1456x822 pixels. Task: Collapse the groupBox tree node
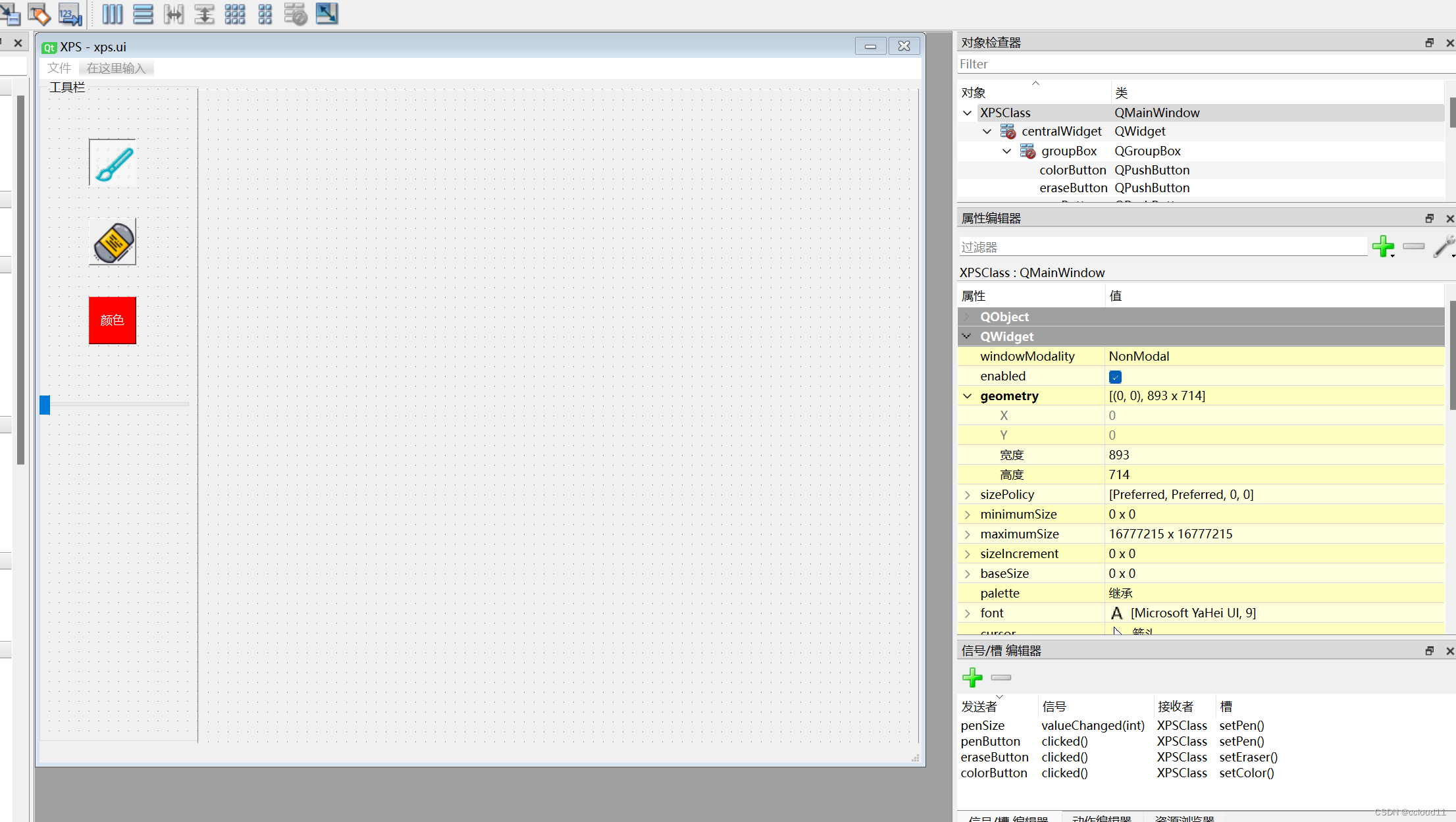coord(1006,151)
